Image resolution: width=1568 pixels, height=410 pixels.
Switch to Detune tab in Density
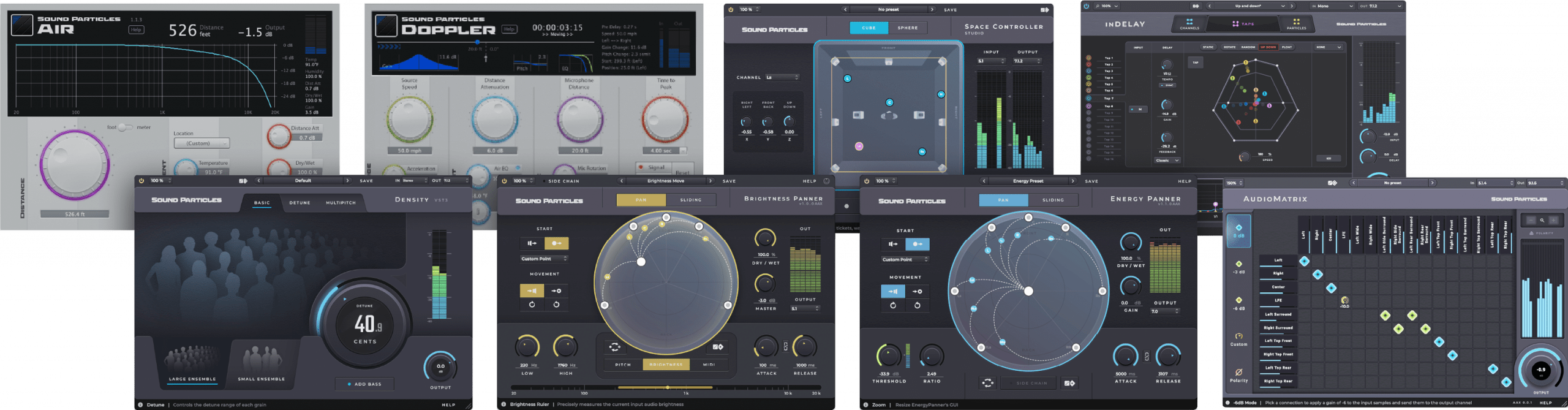tap(300, 202)
